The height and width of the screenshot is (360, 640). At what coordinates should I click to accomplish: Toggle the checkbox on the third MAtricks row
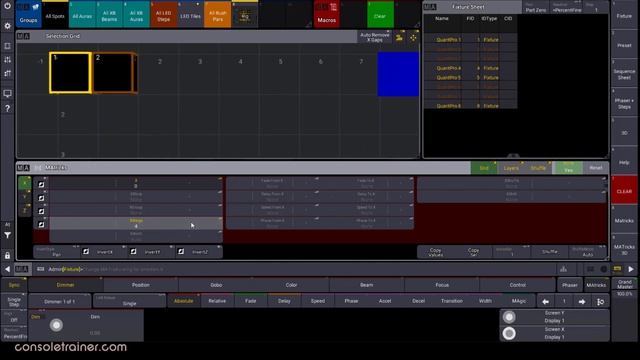point(41,211)
